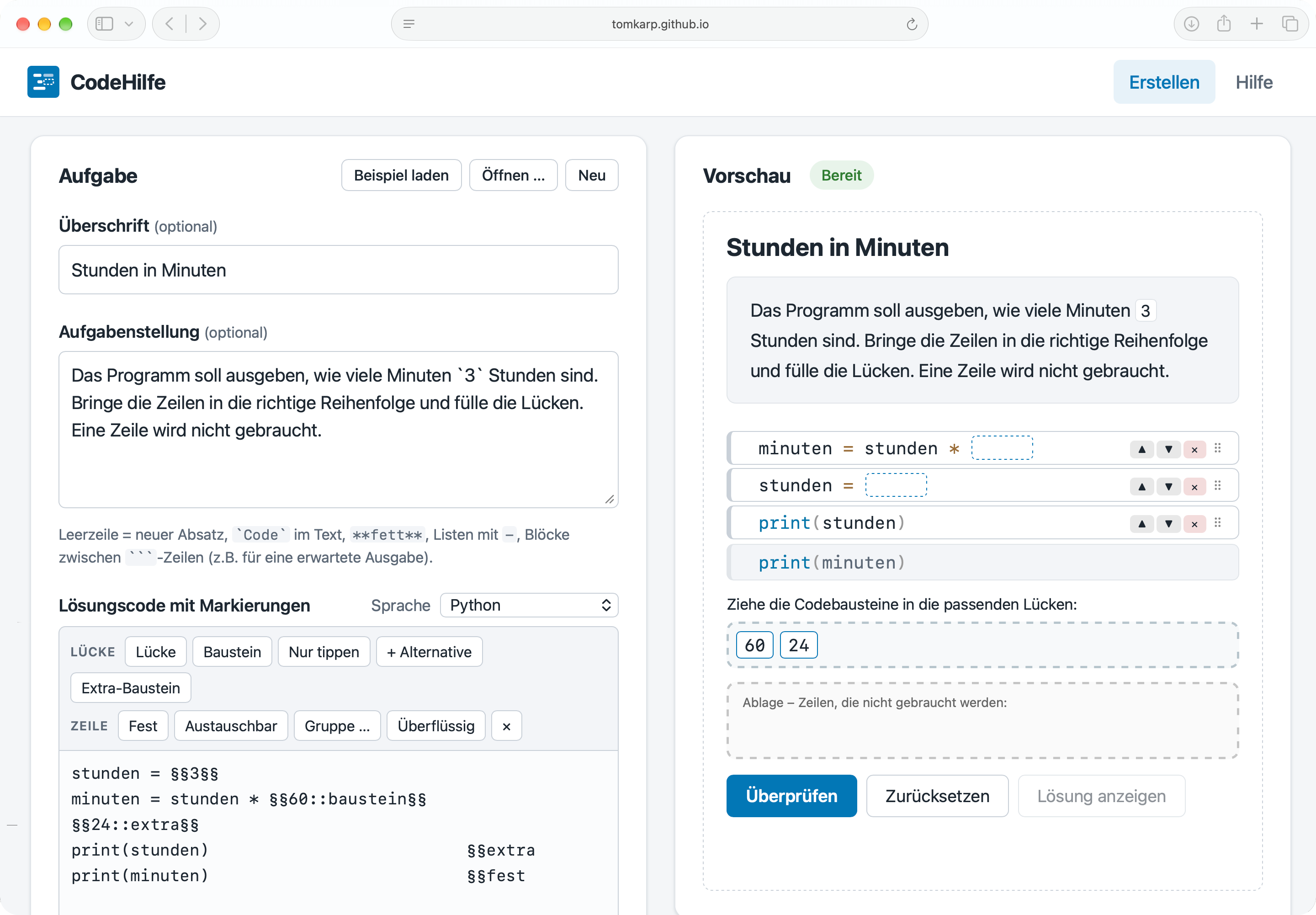Move the print(stunden) line down
Image resolution: width=1316 pixels, height=915 pixels.
(x=1168, y=523)
